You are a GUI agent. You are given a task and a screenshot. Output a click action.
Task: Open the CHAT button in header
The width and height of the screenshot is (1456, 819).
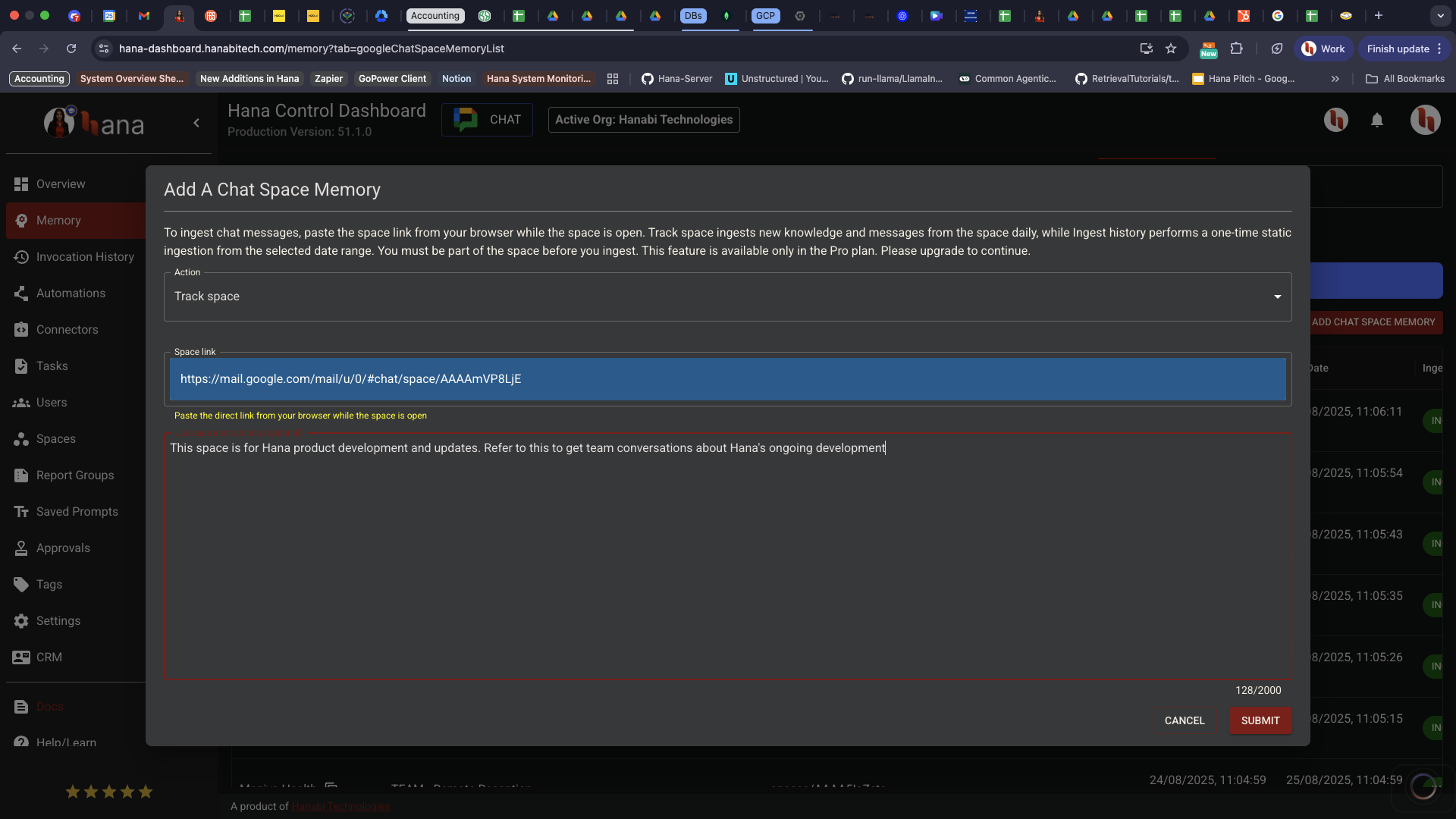coord(487,120)
